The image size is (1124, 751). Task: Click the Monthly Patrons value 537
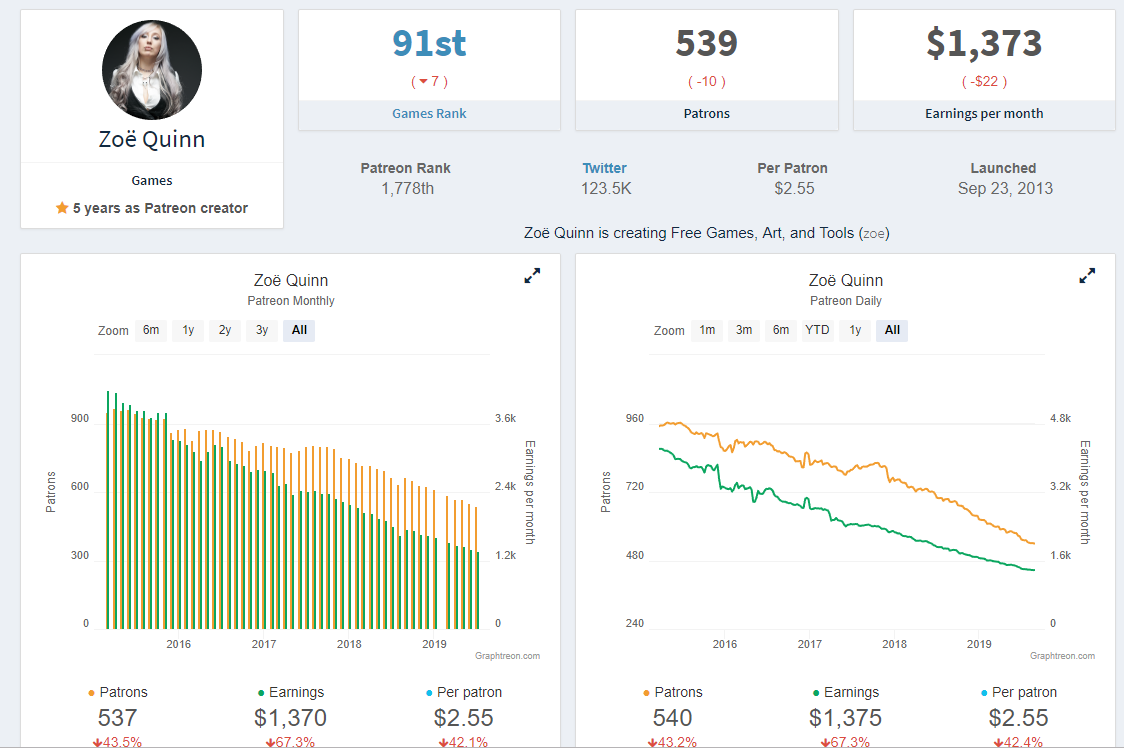[x=118, y=718]
